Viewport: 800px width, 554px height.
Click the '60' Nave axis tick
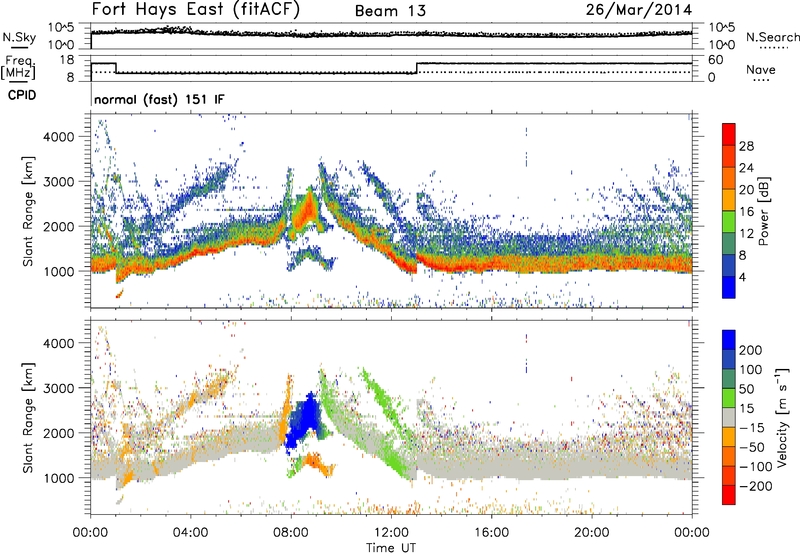(x=715, y=60)
